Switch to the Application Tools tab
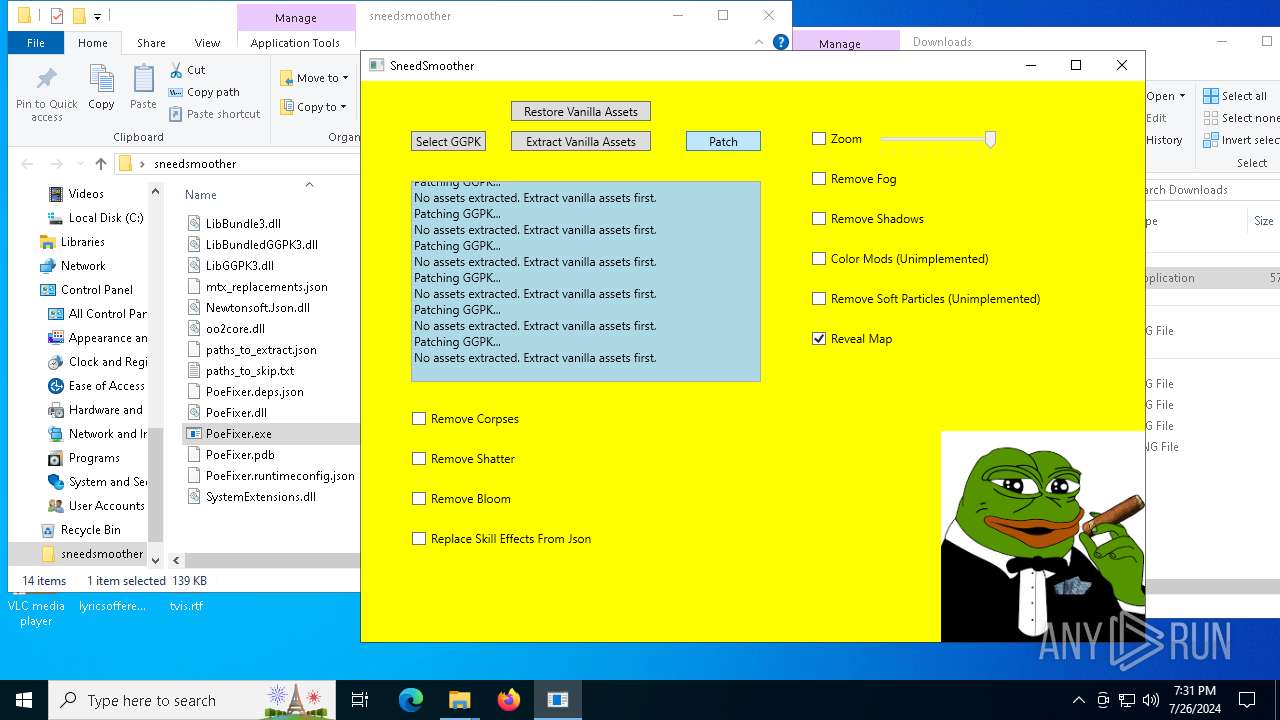 pyautogui.click(x=295, y=43)
